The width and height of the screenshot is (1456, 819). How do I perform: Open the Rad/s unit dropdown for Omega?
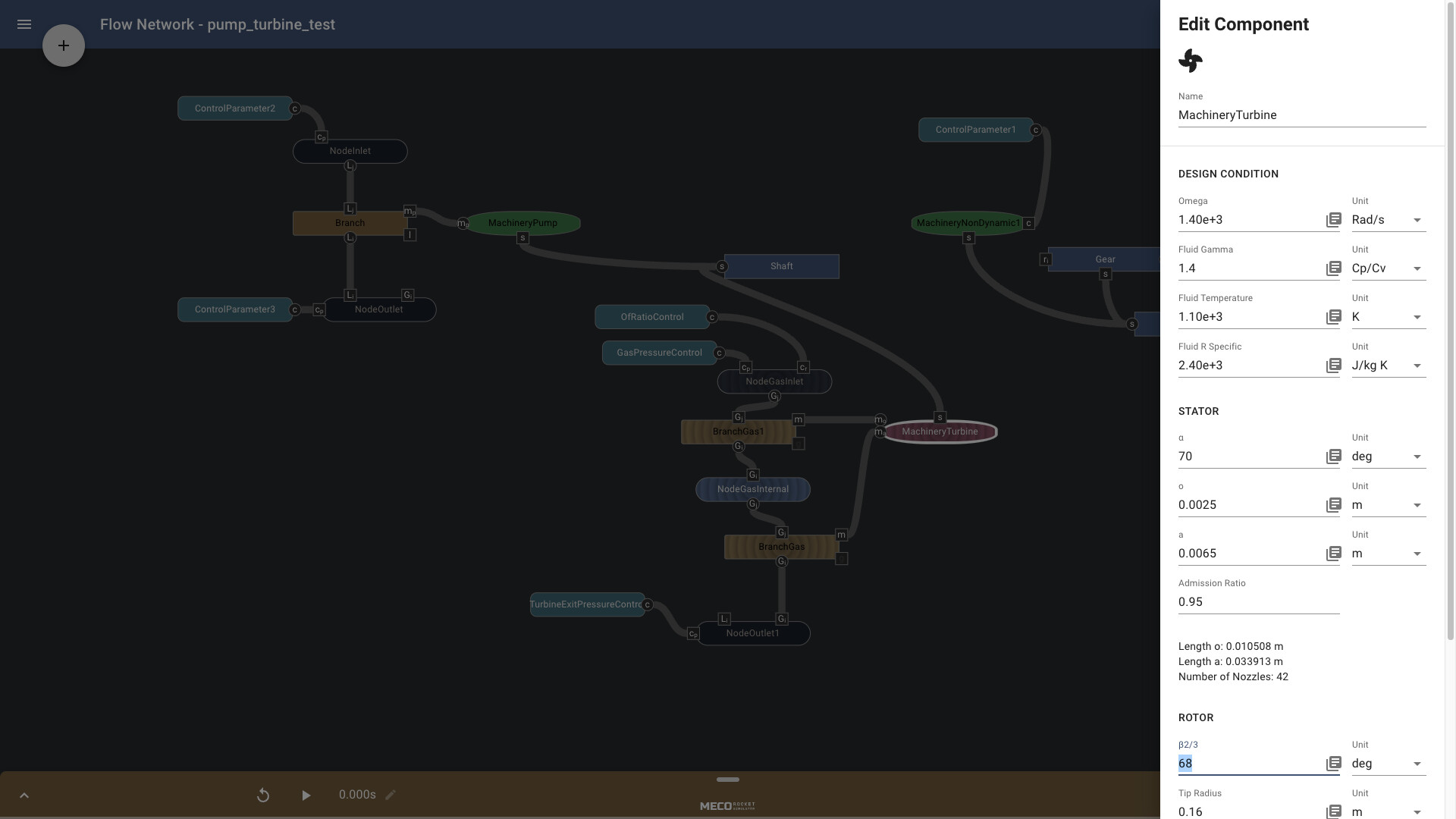pyautogui.click(x=1417, y=221)
